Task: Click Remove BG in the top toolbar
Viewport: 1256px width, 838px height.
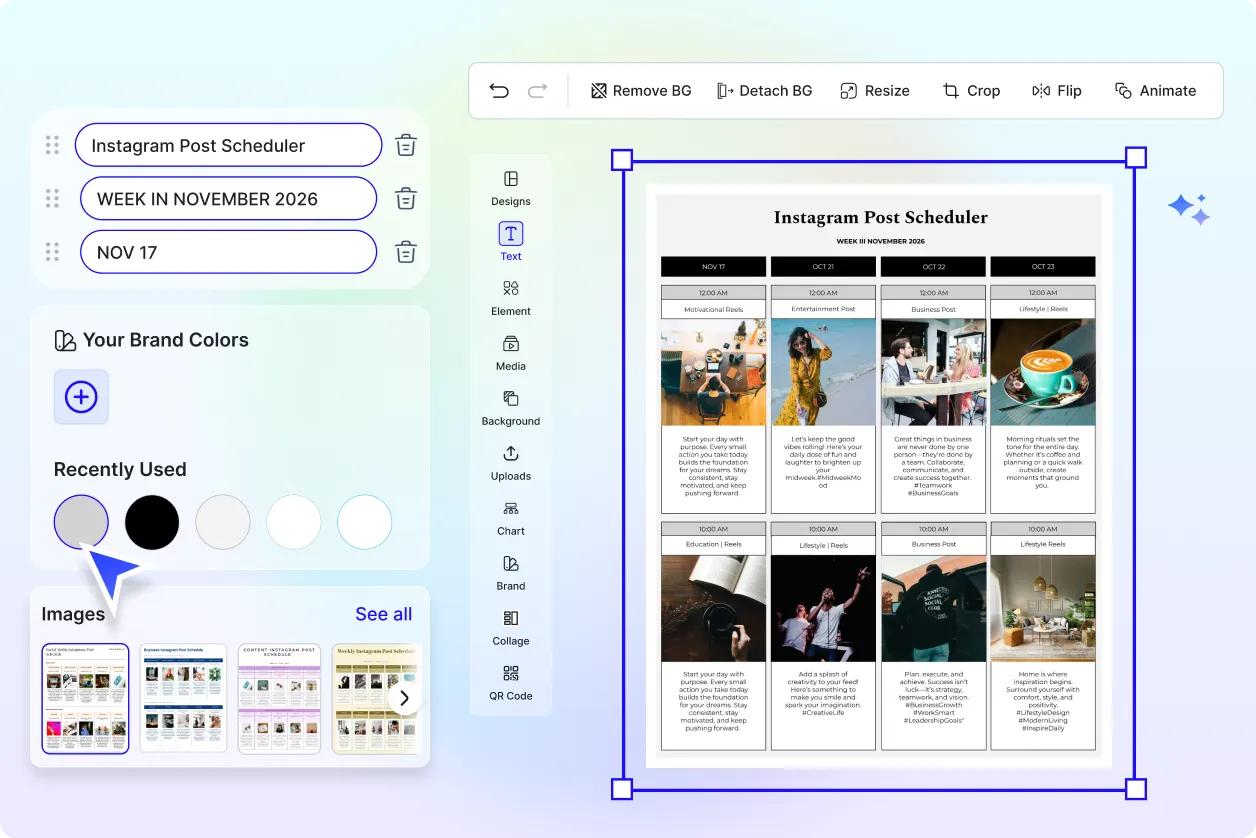Action: point(640,90)
